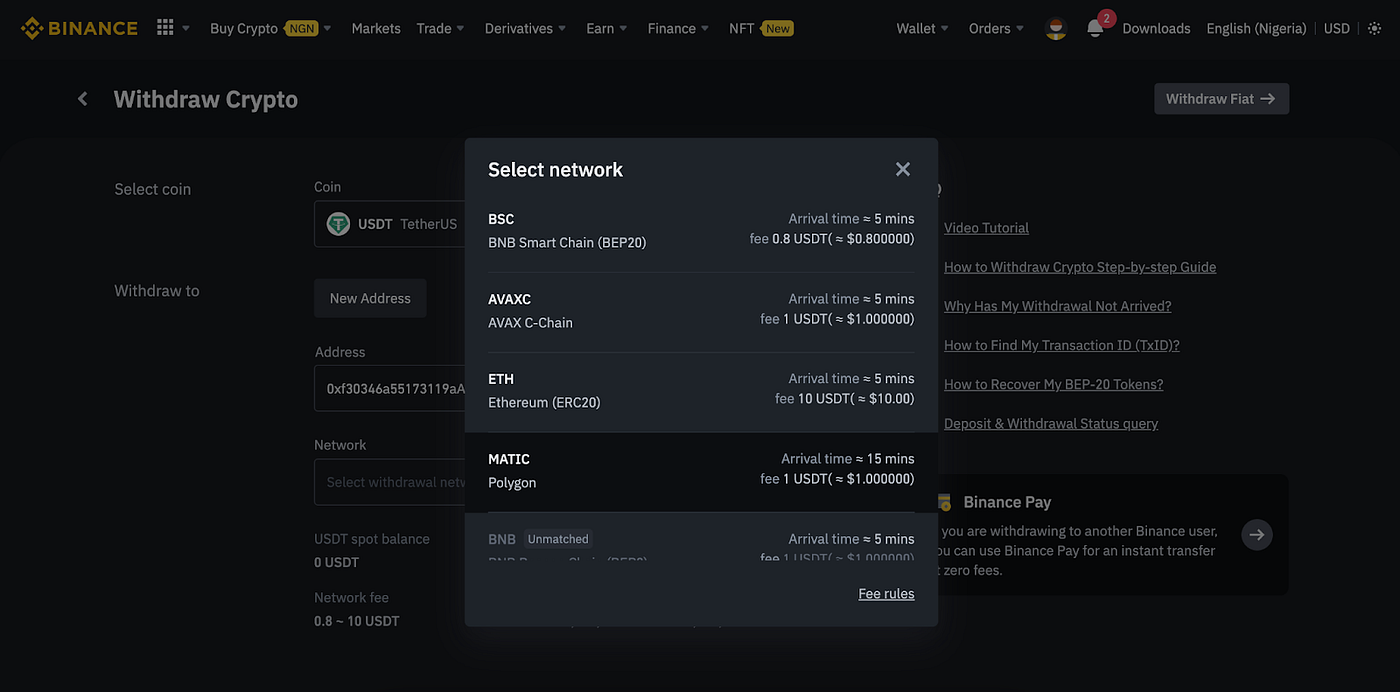Click the Binance Pay arrow circle icon
Image resolution: width=1400 pixels, height=692 pixels.
tap(1257, 535)
